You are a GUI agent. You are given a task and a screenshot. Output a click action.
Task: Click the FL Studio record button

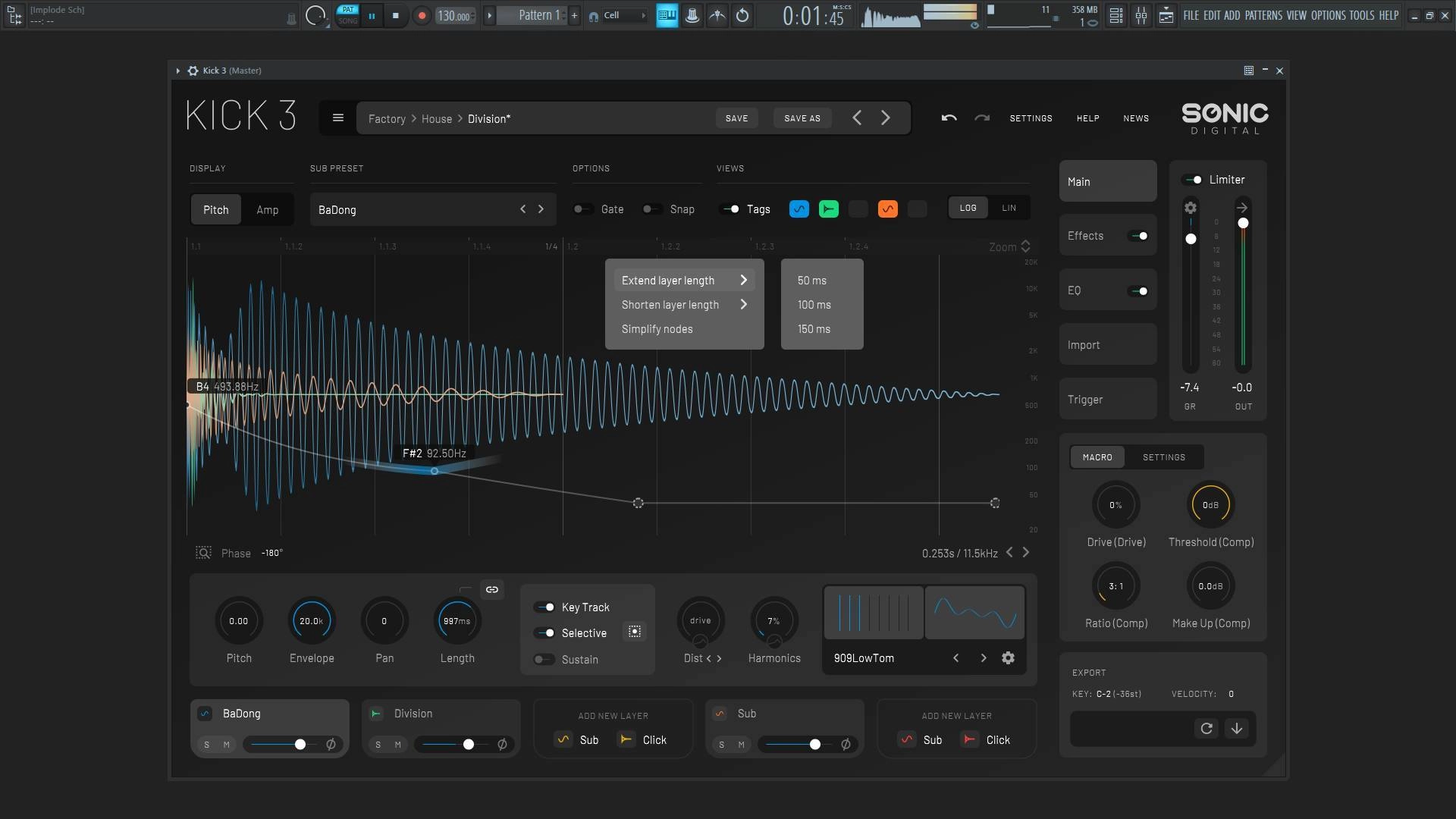pyautogui.click(x=422, y=15)
